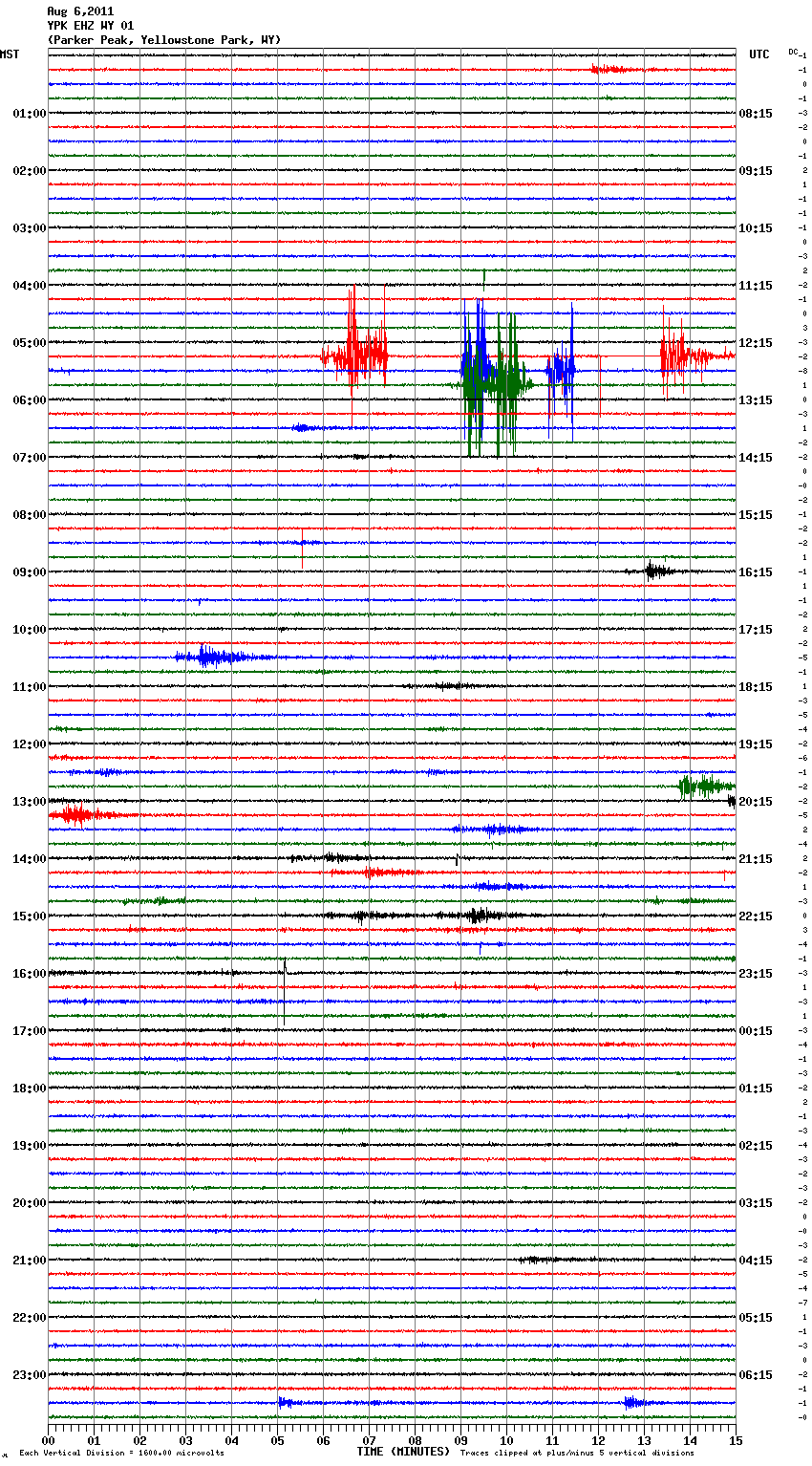Click 'Each Vertical Division = 1600.00 microvolts' footnote

(x=121, y=1453)
